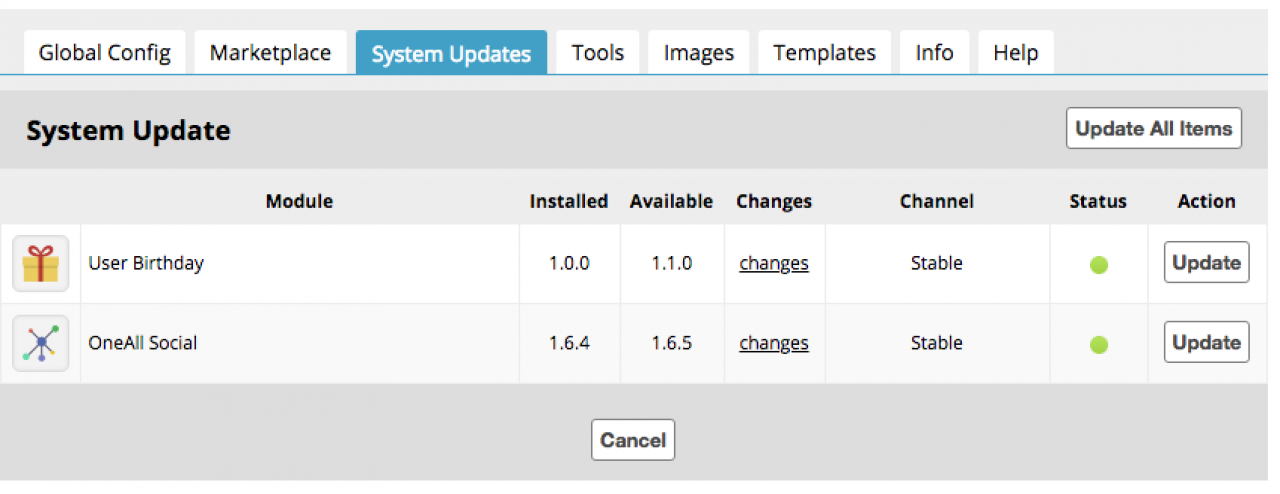Click the OneAll Social module name
Screen dimensions: 1280x494
coord(143,343)
